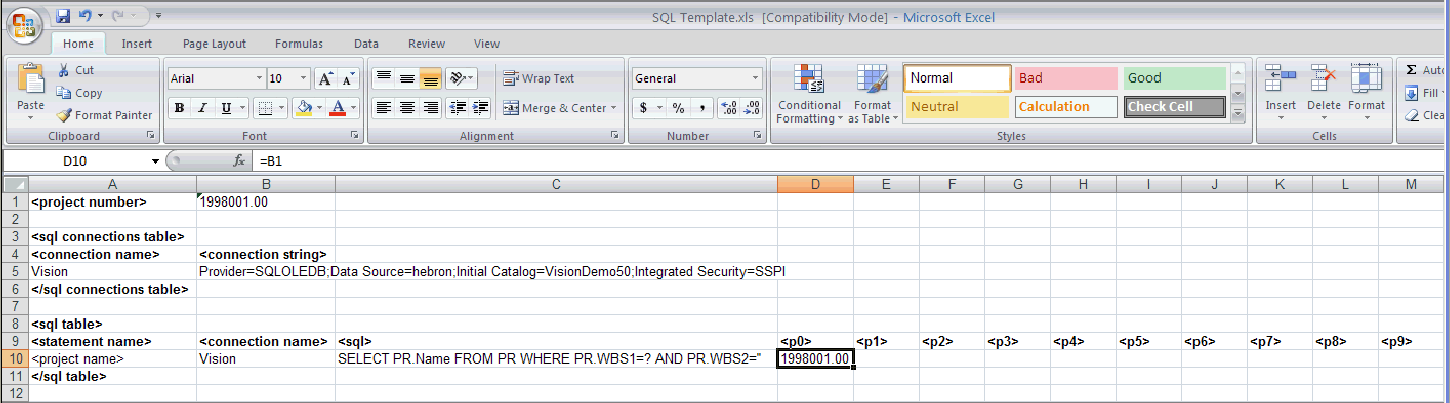The width and height of the screenshot is (1450, 403).
Task: Decrease decimal places
Action: point(751,108)
